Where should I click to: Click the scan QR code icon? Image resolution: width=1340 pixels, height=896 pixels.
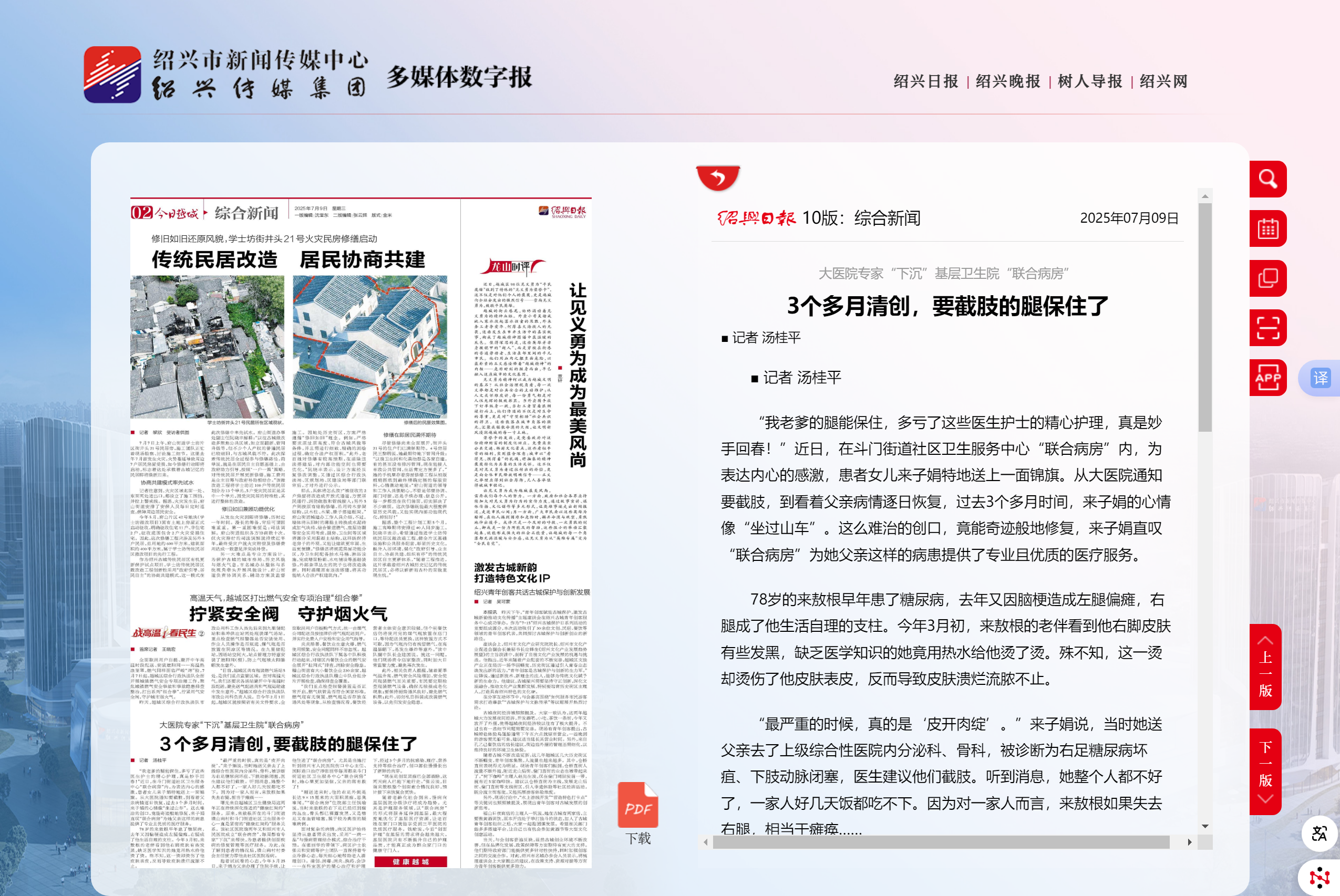[1267, 327]
